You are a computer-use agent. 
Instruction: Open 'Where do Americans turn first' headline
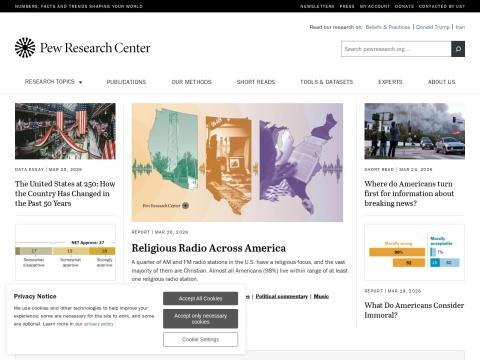point(409,193)
